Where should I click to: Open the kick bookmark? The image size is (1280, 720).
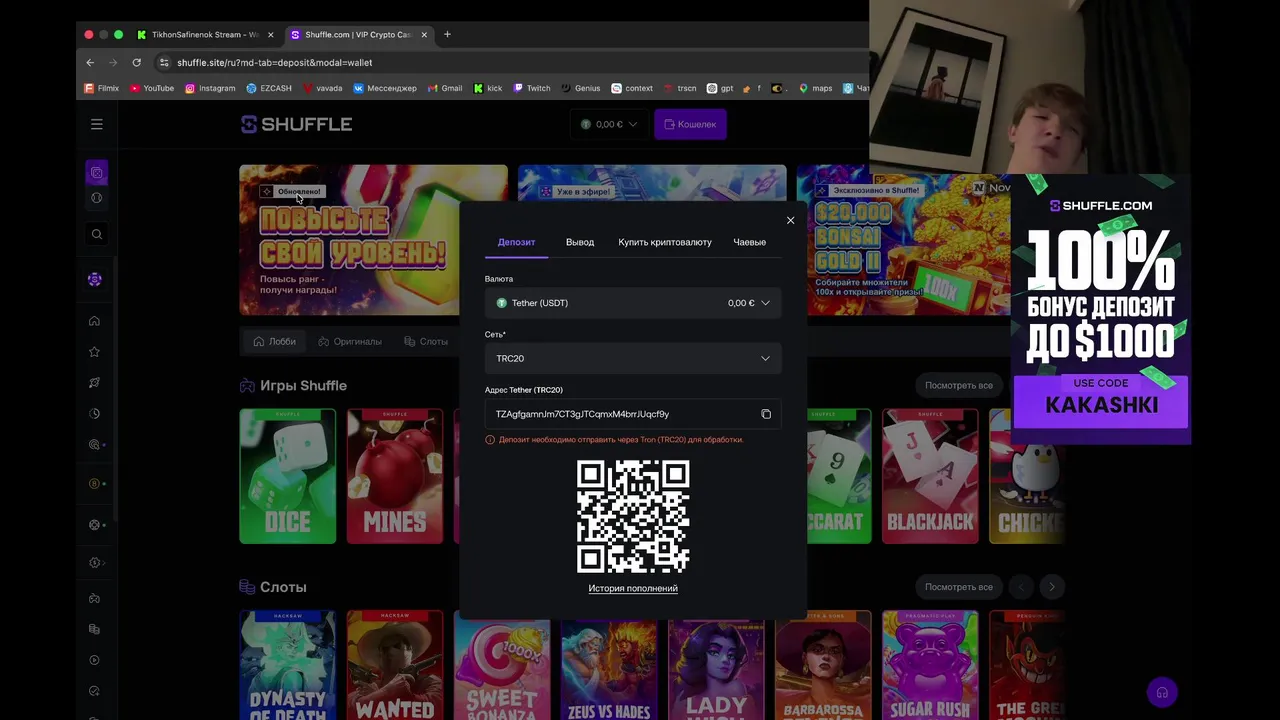488,88
